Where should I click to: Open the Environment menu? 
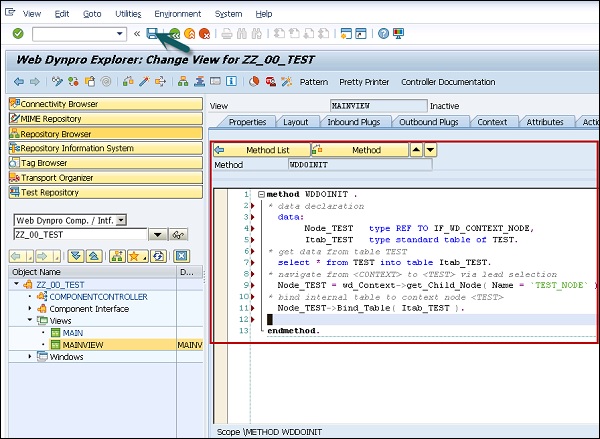pyautogui.click(x=177, y=14)
